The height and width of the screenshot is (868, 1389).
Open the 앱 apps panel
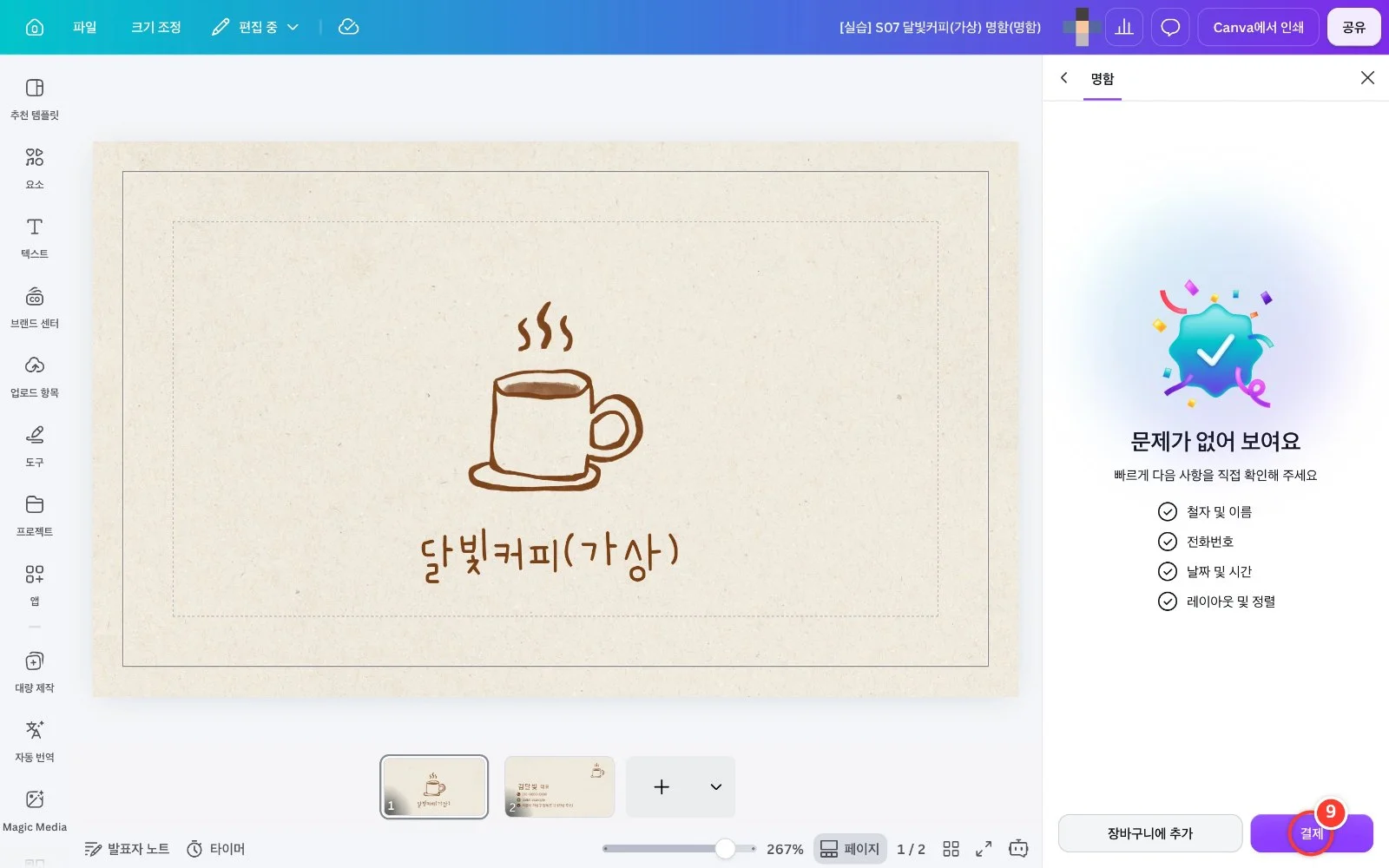click(35, 584)
